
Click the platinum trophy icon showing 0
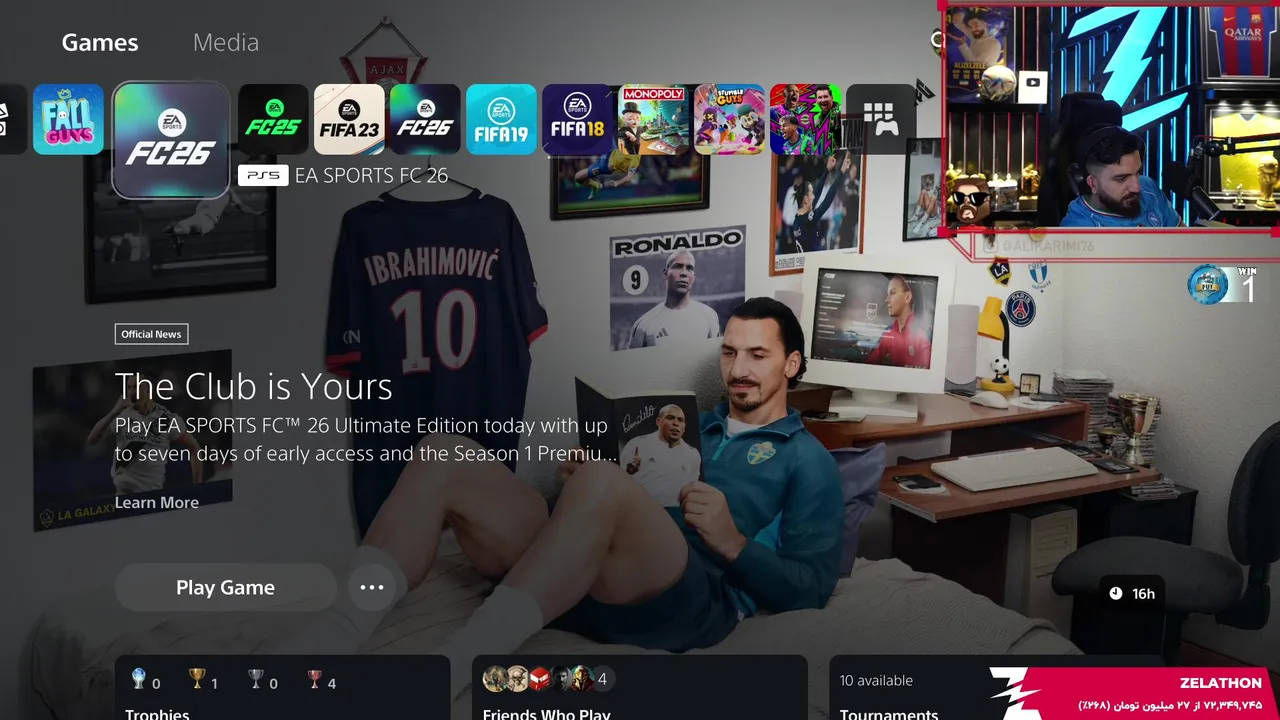click(139, 680)
